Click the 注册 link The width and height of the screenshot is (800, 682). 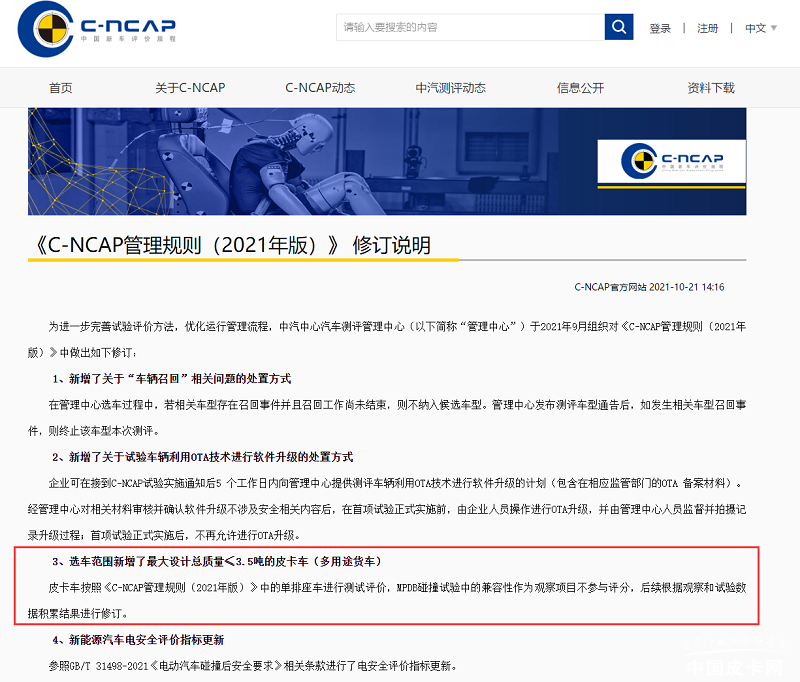pyautogui.click(x=707, y=28)
